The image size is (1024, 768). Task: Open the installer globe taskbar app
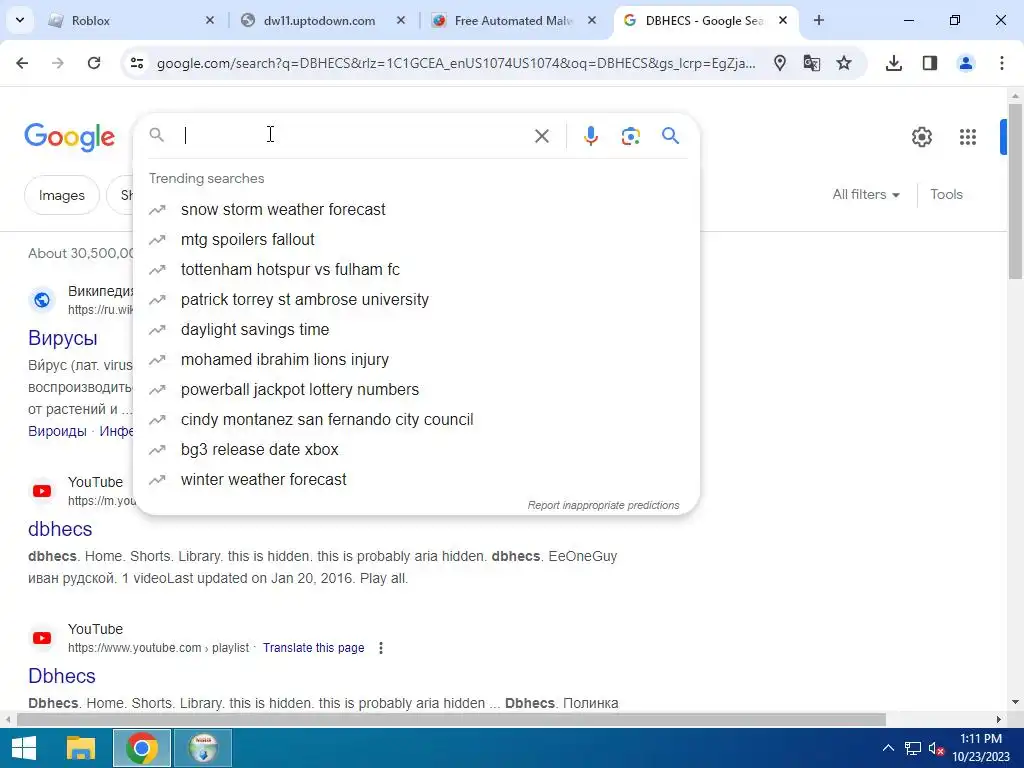coord(203,748)
